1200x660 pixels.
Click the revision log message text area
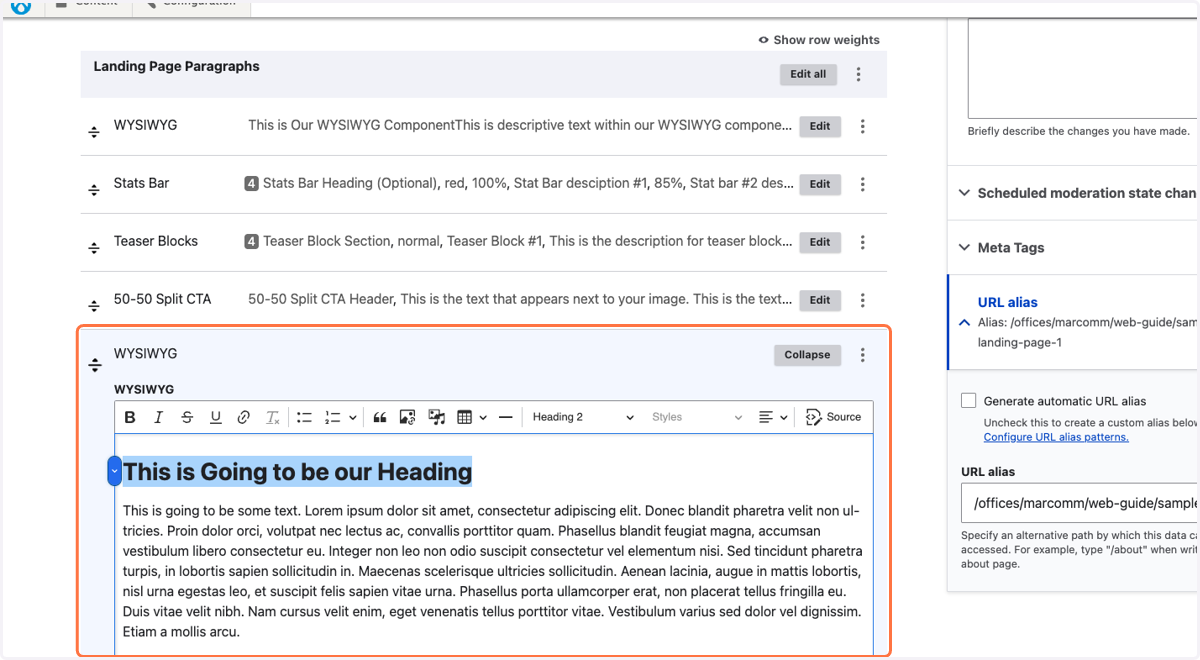tap(1083, 67)
